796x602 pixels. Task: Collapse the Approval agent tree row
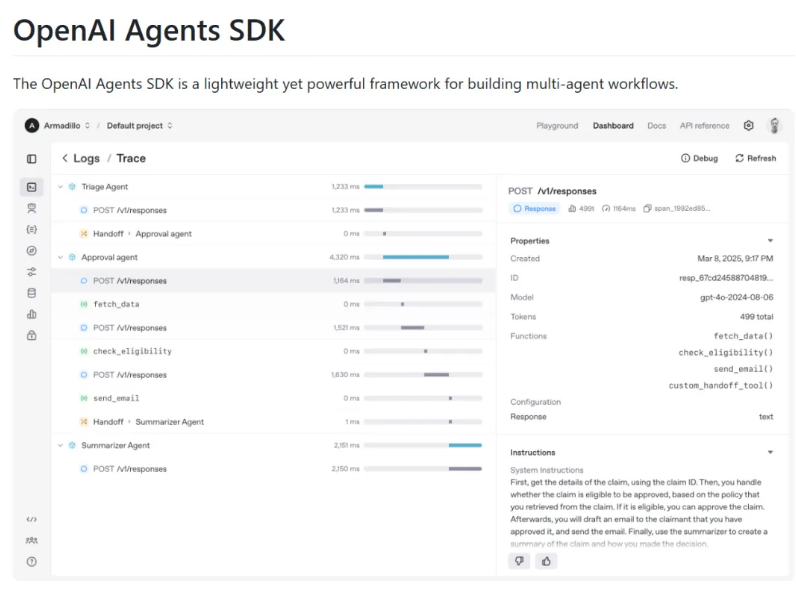pyautogui.click(x=60, y=257)
